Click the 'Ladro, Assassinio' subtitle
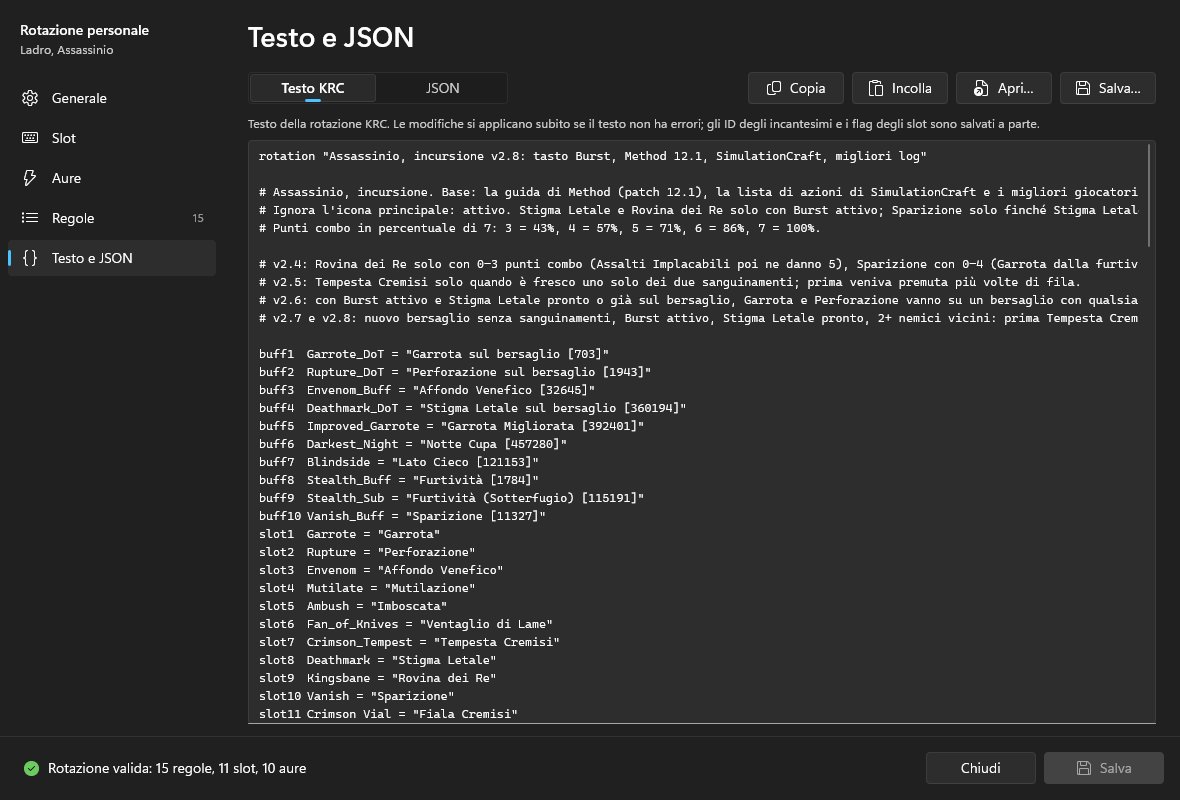The height and width of the screenshot is (800, 1180). point(66,50)
